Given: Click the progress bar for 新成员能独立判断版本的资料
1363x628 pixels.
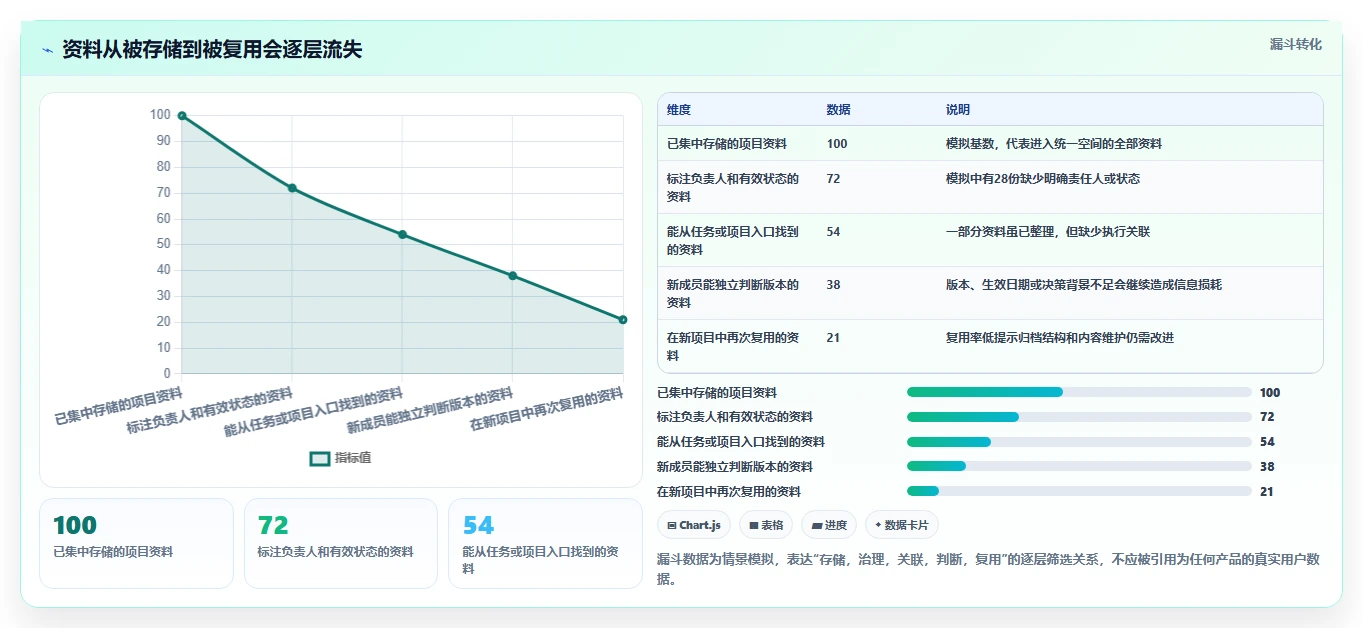Looking at the screenshot, I should tap(1079, 466).
